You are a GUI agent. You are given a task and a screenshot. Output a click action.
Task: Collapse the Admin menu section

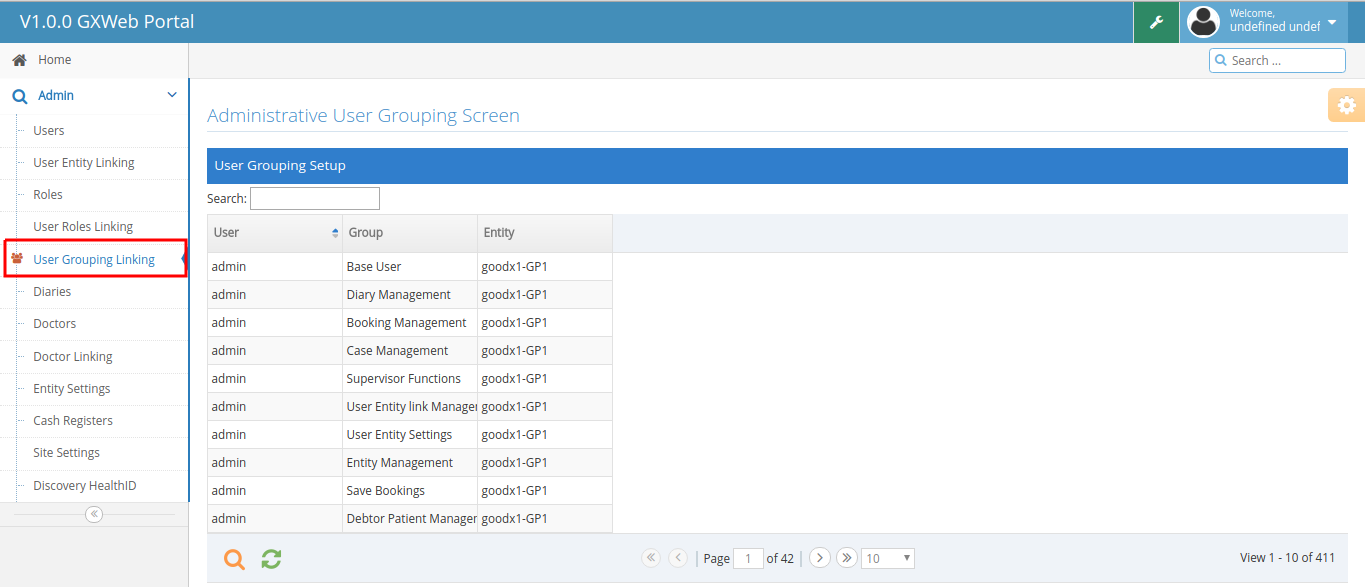click(171, 95)
